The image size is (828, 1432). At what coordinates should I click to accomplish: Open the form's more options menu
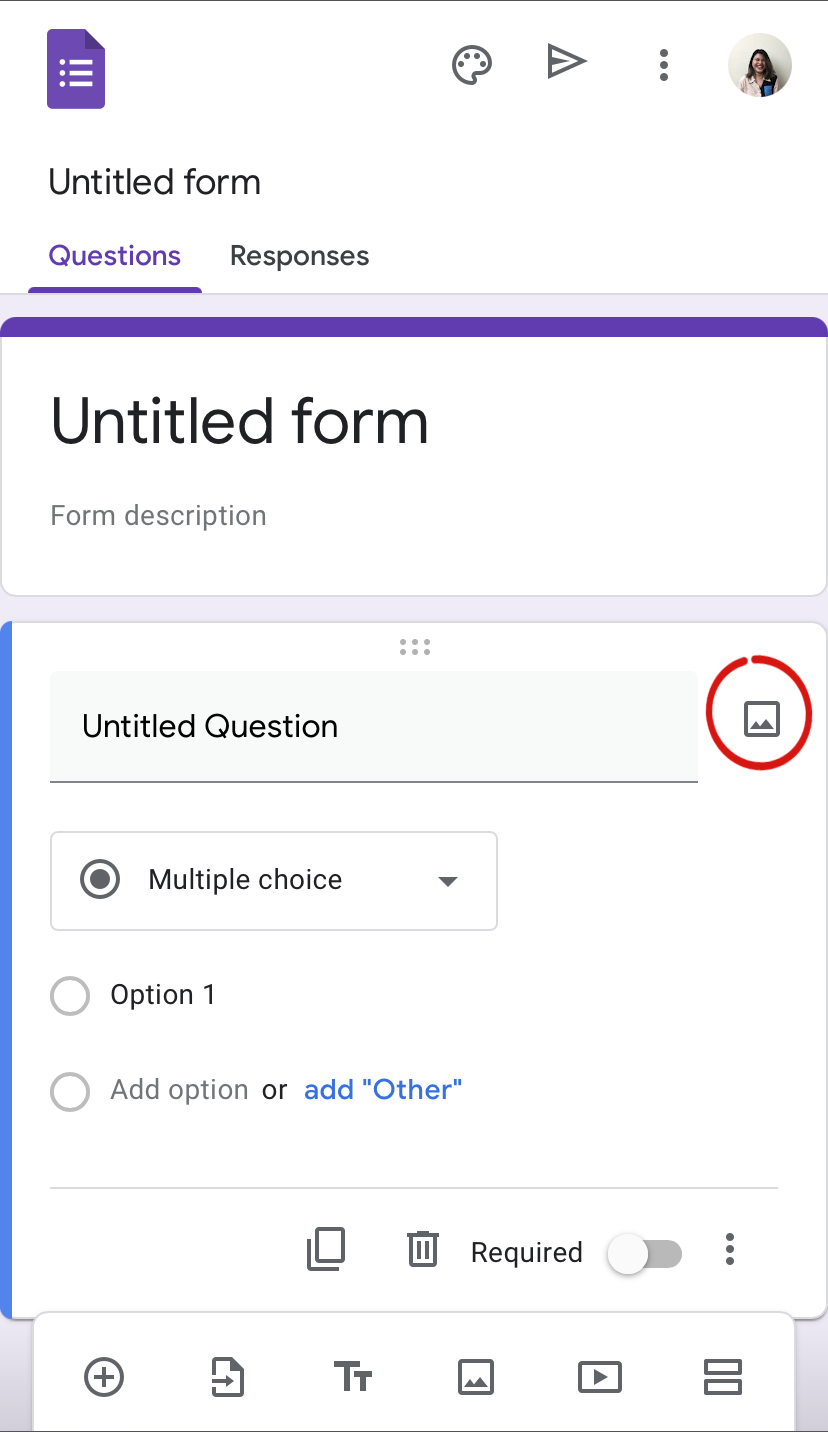tap(663, 65)
